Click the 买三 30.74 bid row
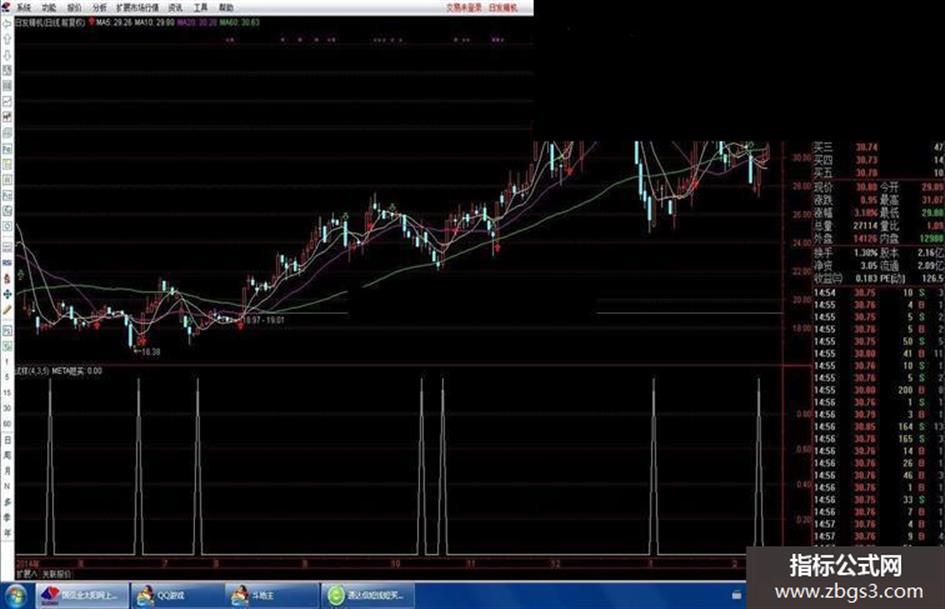Screen dimensions: 945x609 (x=878, y=147)
